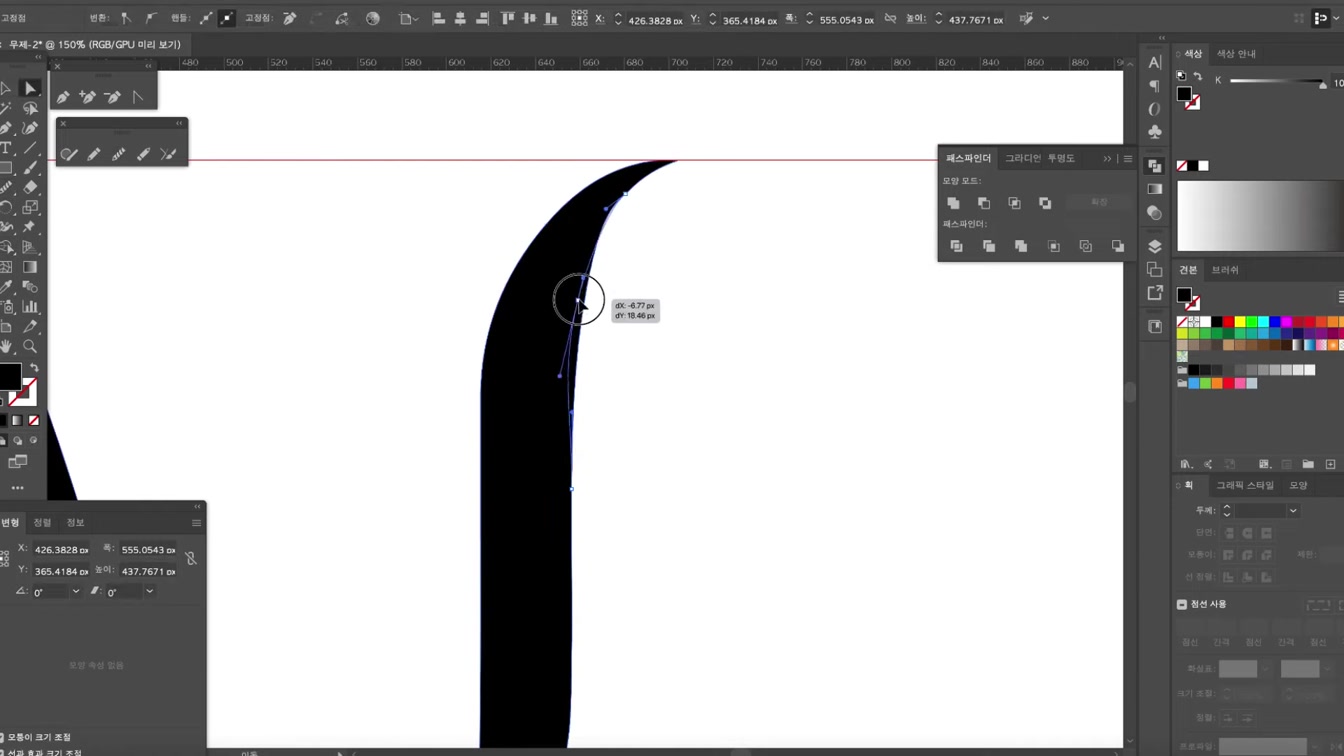Toggle hide handles for multiple selected anchors
Screen dimensions: 1344x756
(227, 18)
